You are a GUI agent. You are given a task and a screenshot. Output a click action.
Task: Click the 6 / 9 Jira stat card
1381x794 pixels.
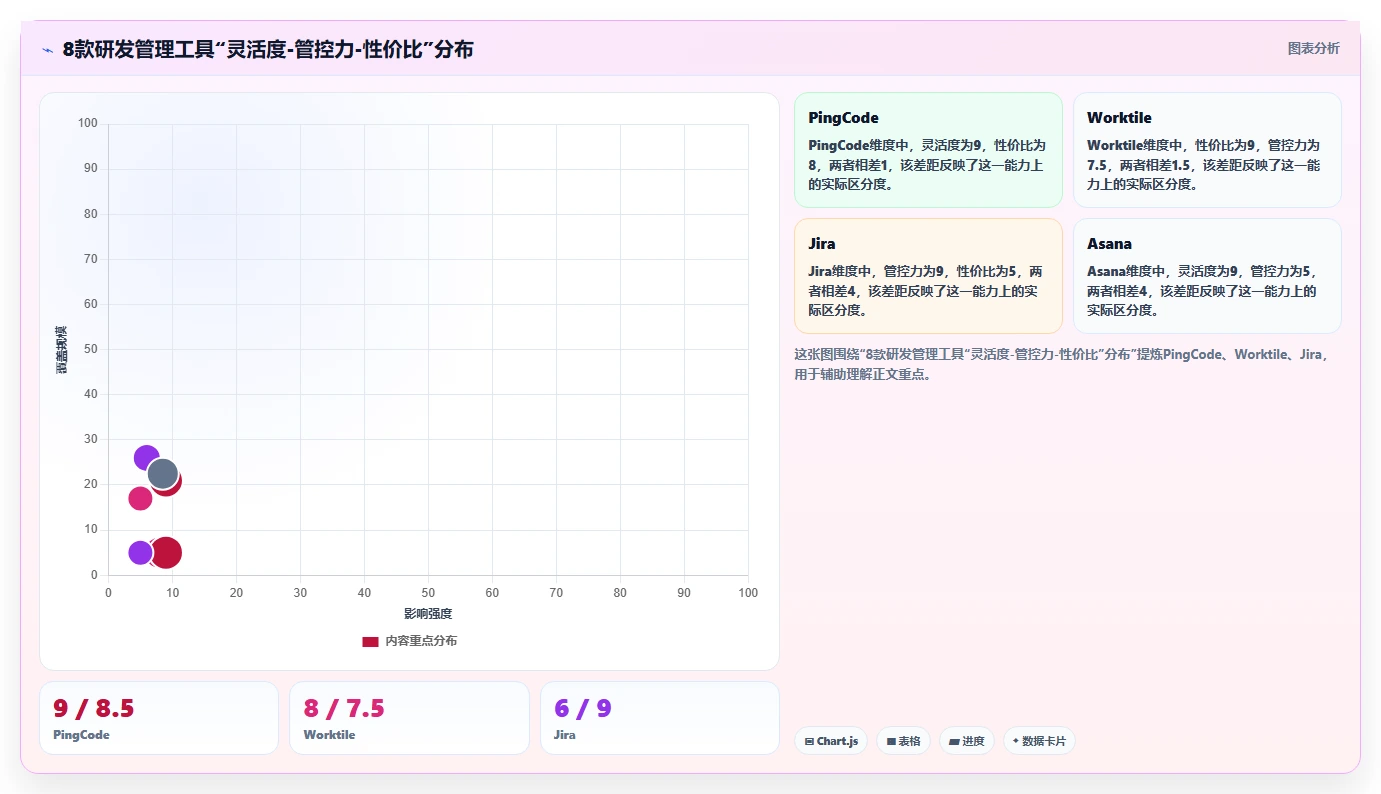pos(659,718)
